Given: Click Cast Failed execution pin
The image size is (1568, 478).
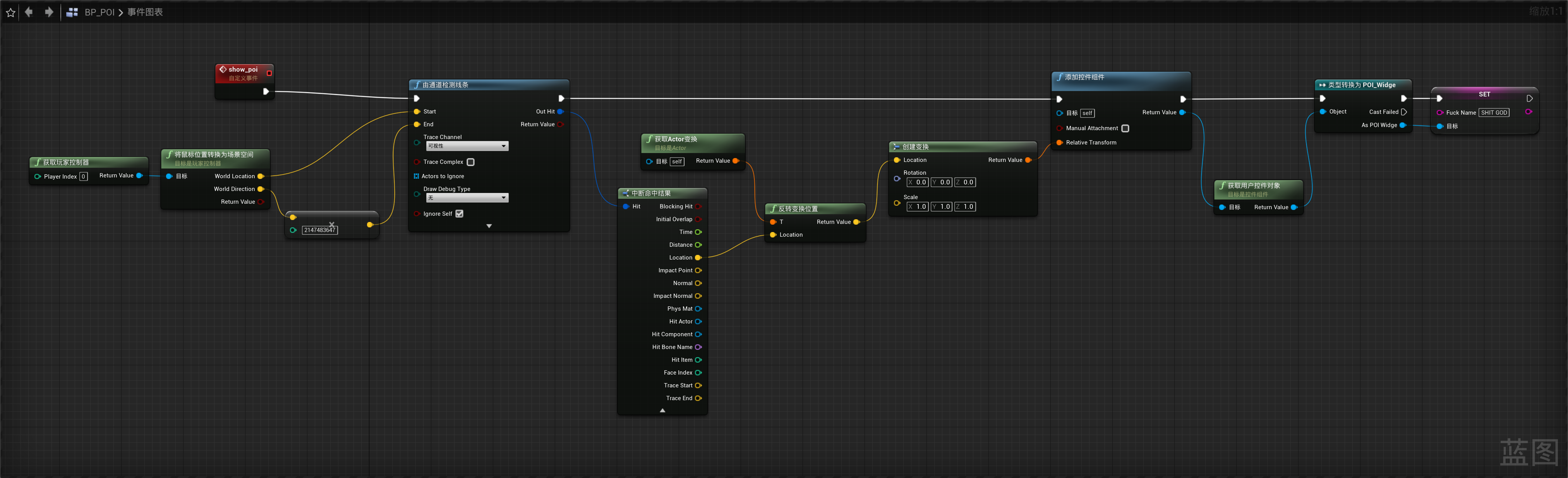Looking at the screenshot, I should click(x=1404, y=112).
